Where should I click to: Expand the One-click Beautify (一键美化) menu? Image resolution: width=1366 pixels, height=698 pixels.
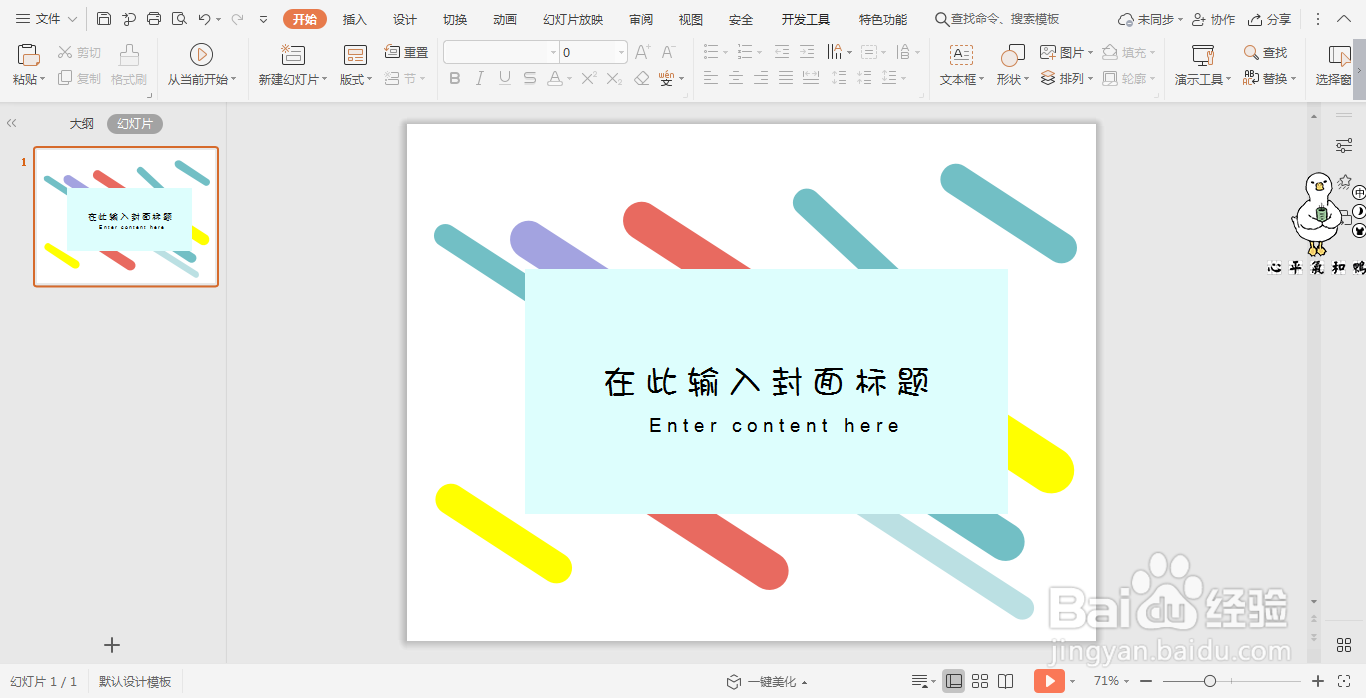767,681
